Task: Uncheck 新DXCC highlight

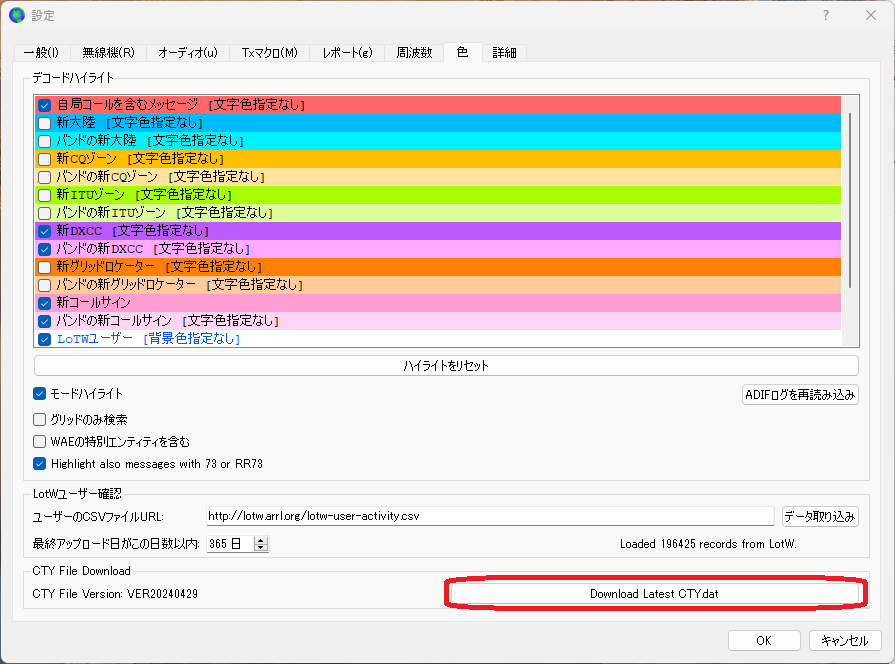Action: [x=44, y=230]
